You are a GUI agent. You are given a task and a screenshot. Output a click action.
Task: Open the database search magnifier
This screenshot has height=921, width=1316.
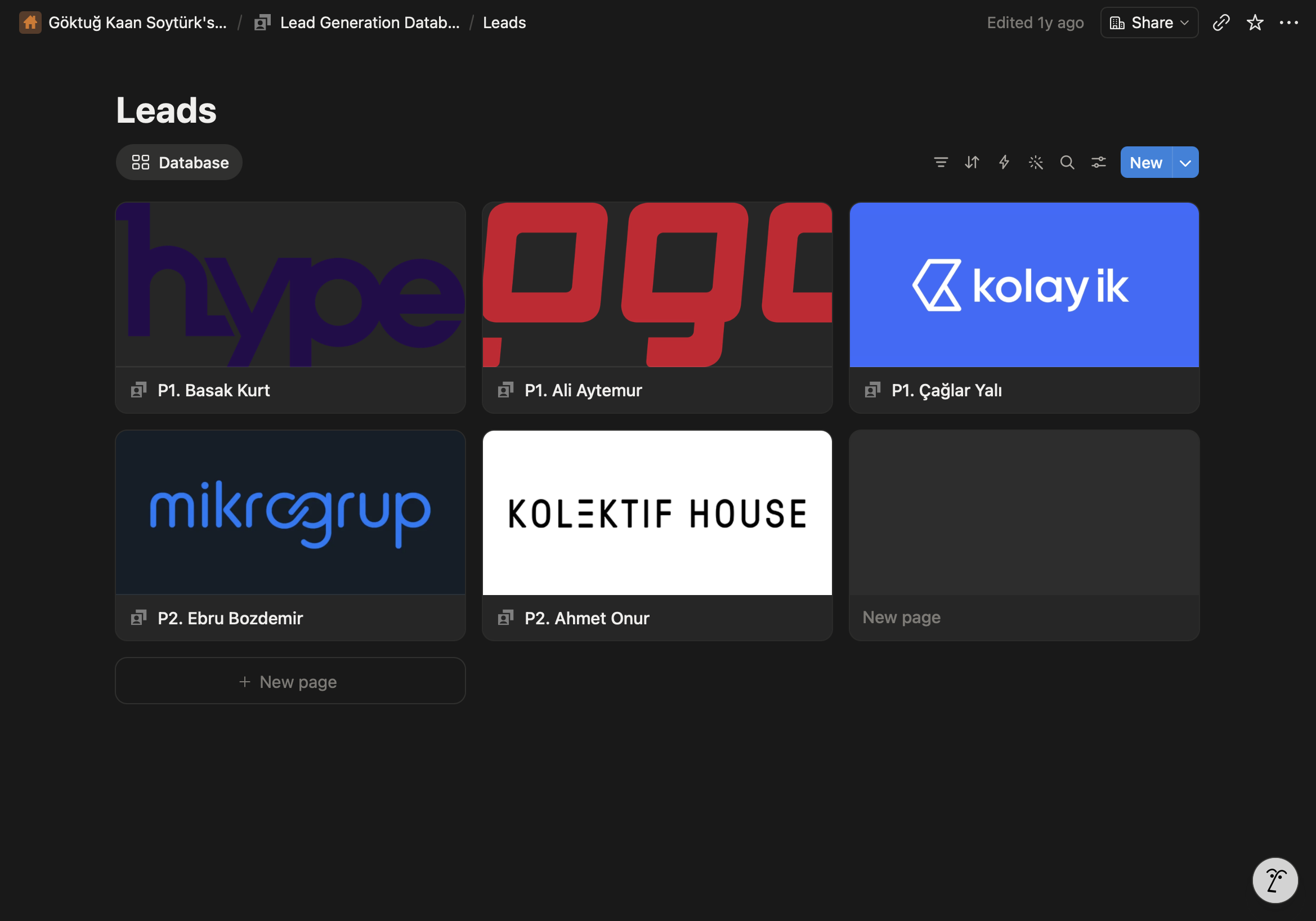point(1067,163)
